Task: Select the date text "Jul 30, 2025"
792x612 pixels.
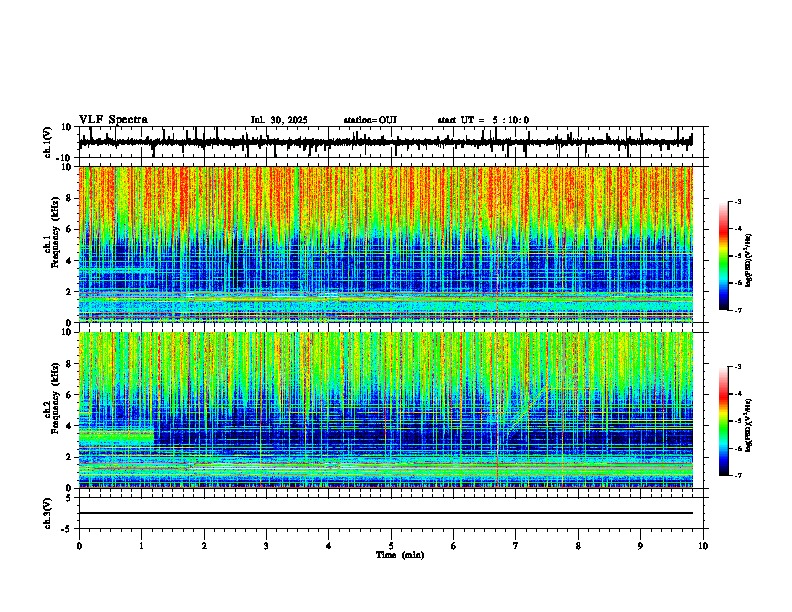Action: point(279,120)
